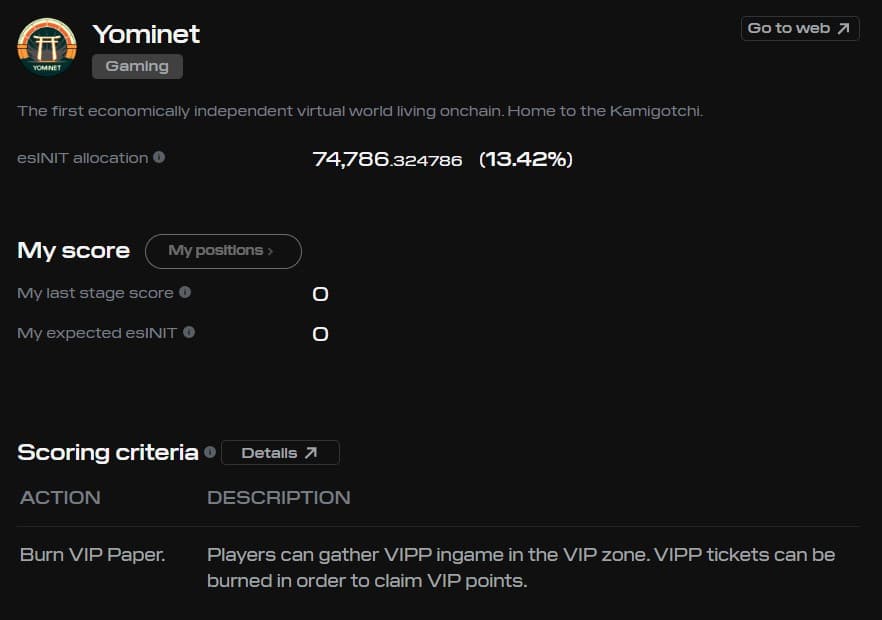Click the info icon beside Scoring criteria

click(210, 452)
